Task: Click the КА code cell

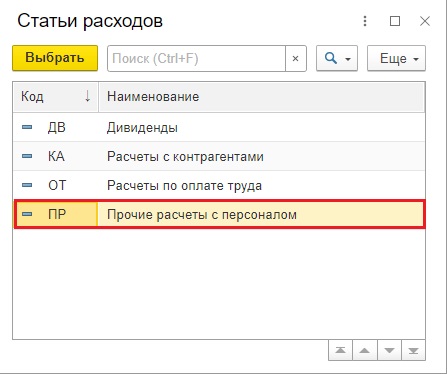Action: [x=56, y=156]
